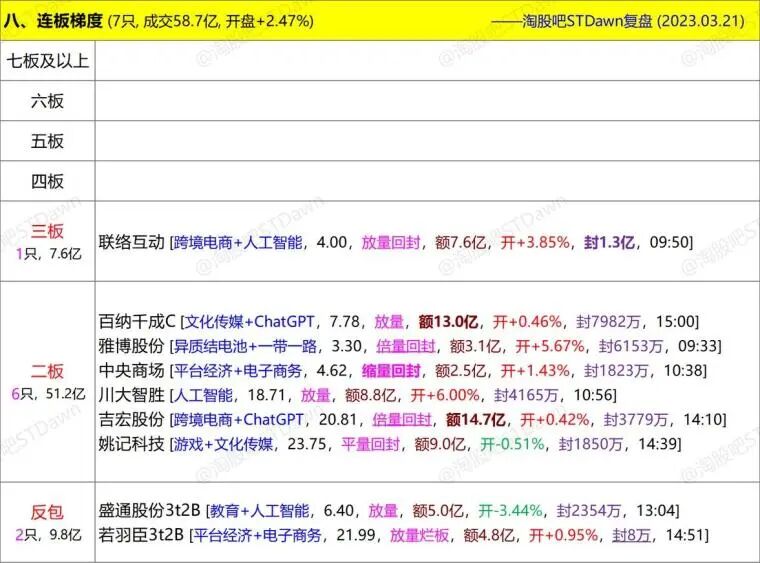Image resolution: width=760 pixels, height=563 pixels.
Task: Select the 五板 row label
Action: pyautogui.click(x=48, y=141)
